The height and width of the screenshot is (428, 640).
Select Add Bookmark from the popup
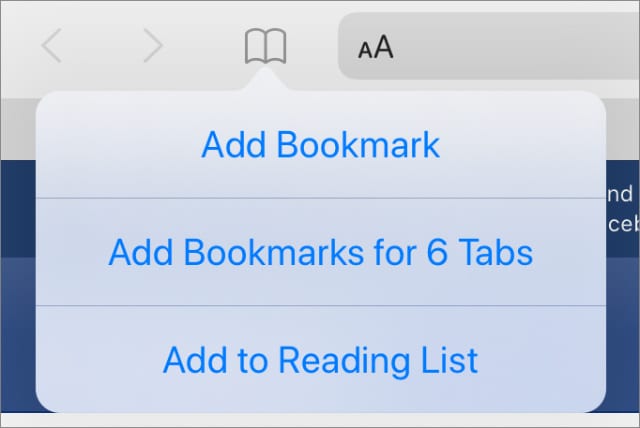pos(321,144)
